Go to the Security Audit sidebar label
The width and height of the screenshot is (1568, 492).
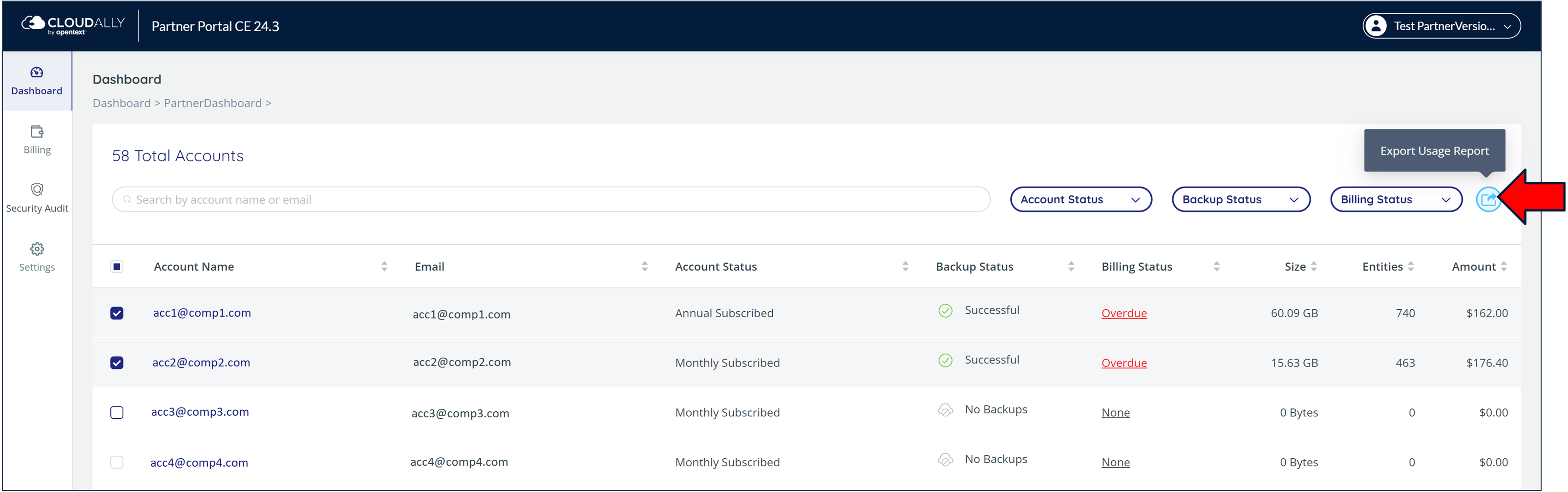pyautogui.click(x=37, y=208)
